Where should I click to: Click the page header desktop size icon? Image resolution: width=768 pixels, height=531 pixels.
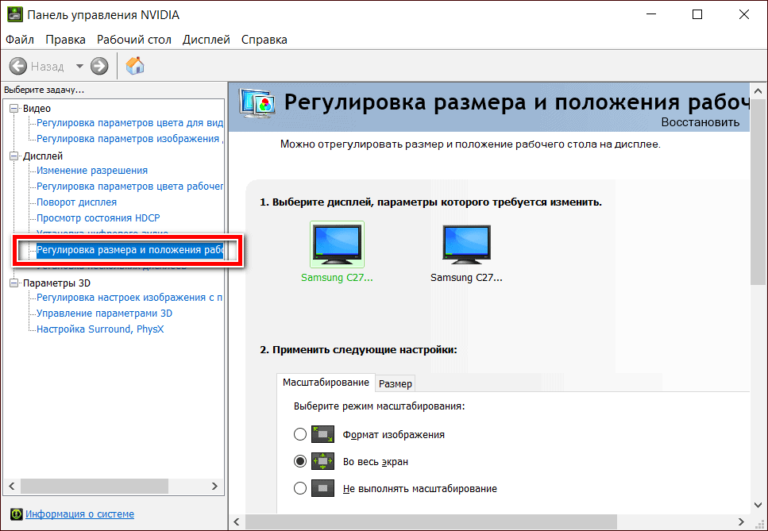[x=257, y=103]
